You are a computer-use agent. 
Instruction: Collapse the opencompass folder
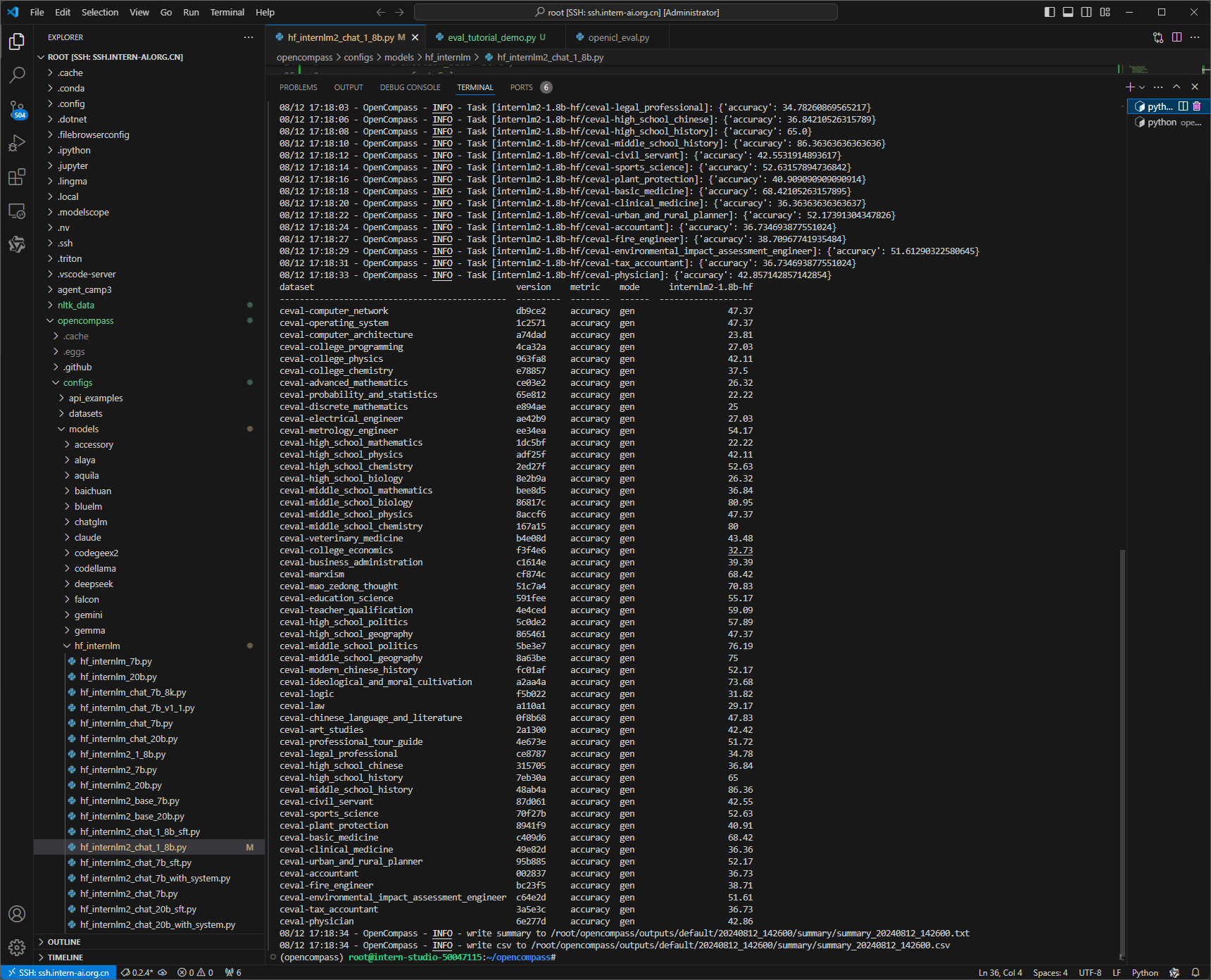click(149, 320)
